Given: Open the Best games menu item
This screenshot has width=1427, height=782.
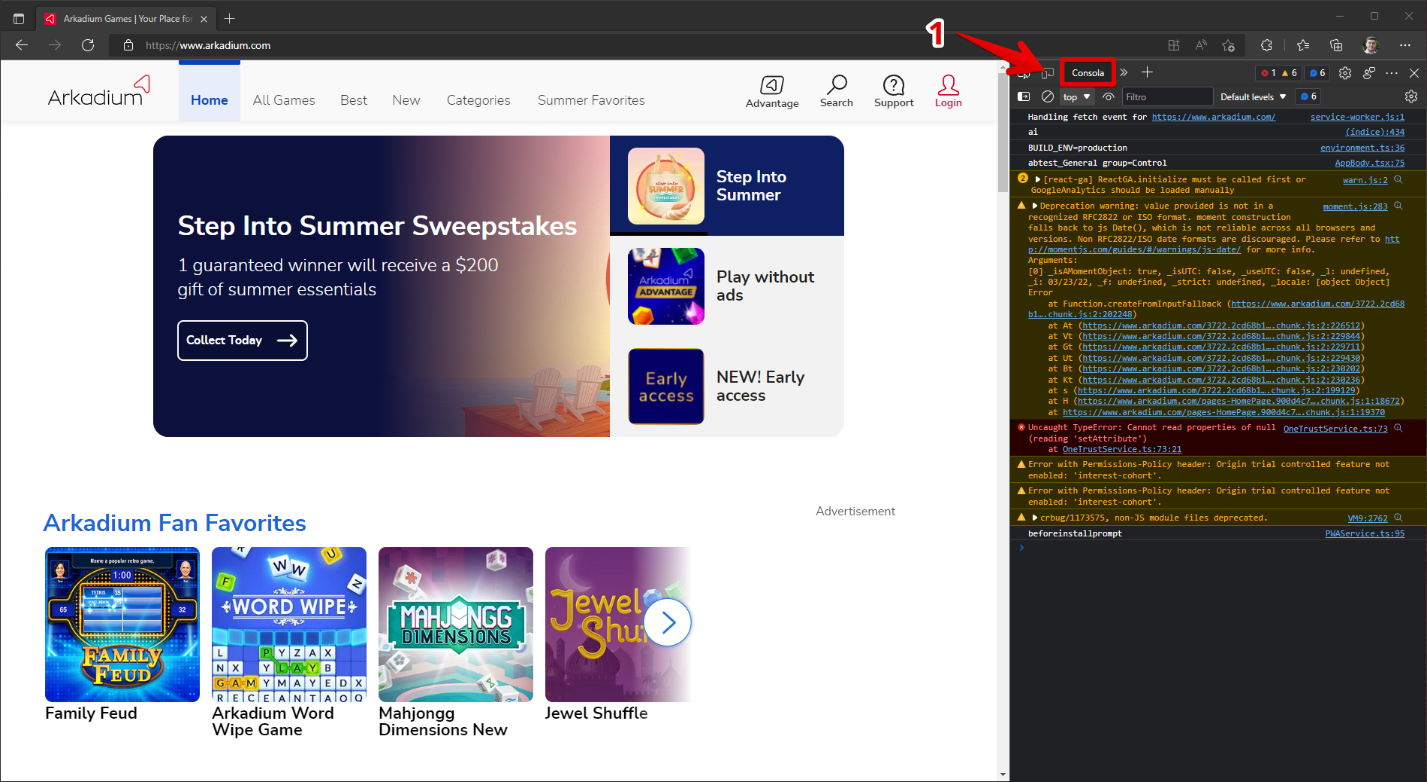Looking at the screenshot, I should [x=354, y=100].
